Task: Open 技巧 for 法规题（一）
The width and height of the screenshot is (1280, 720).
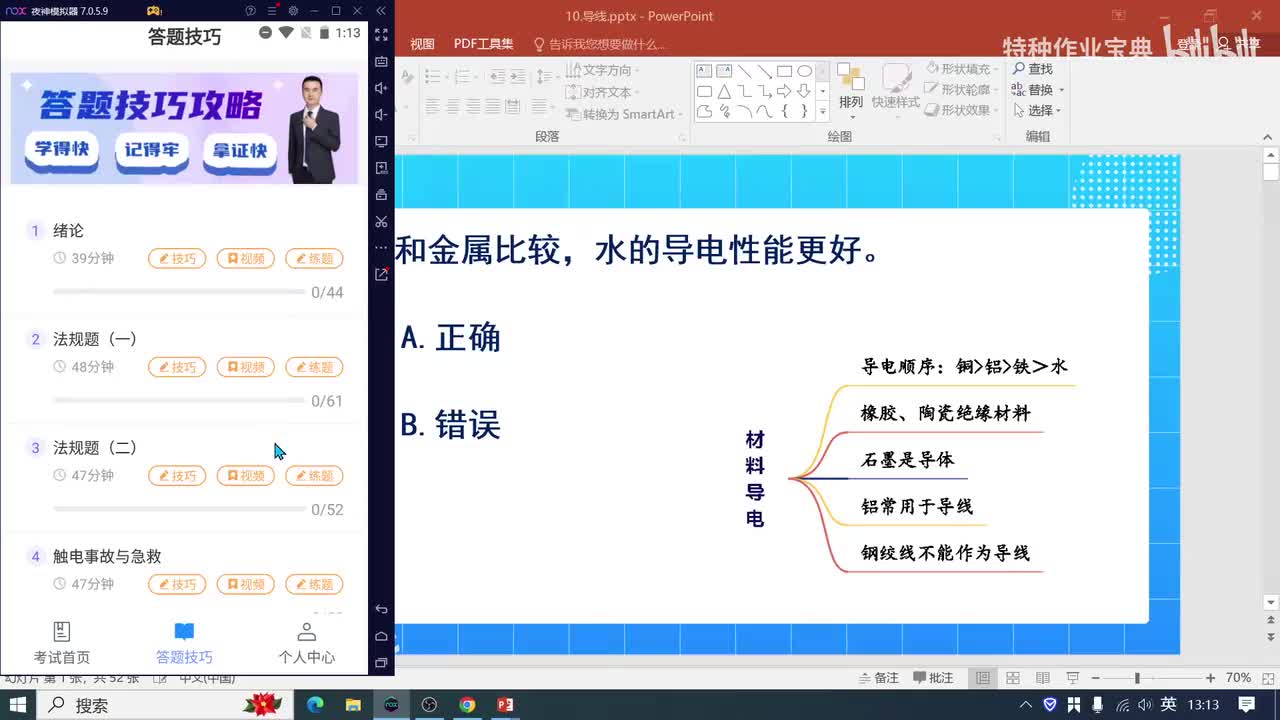Action: point(177,367)
